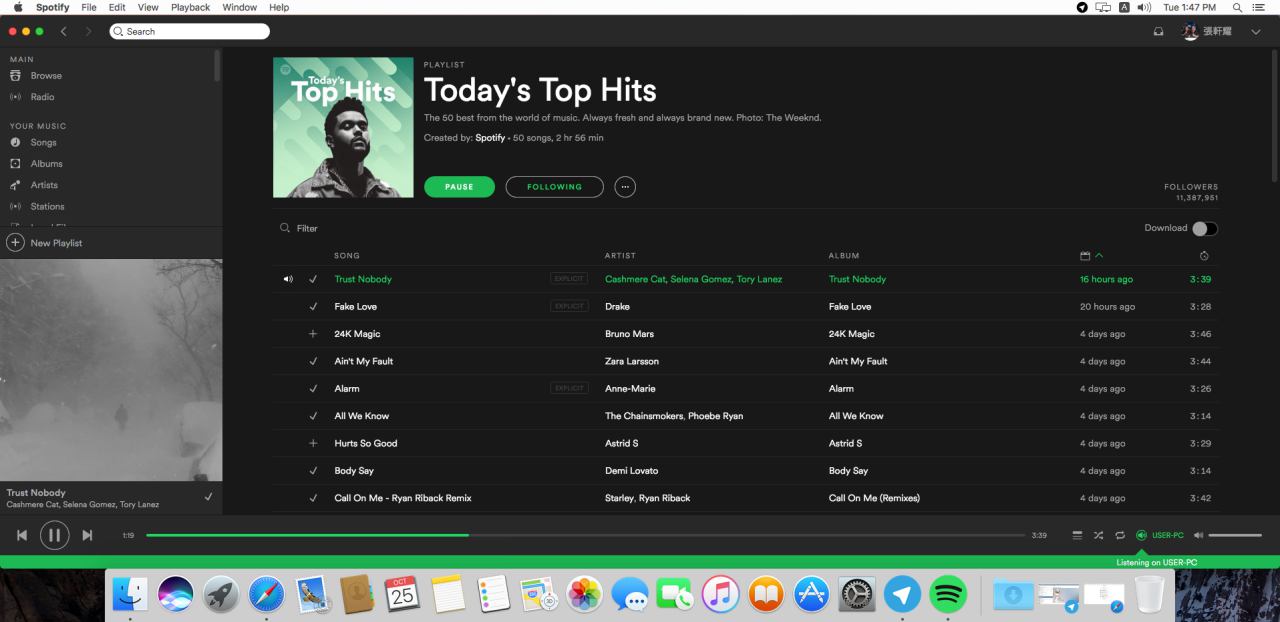Mute the volume speaker icon
This screenshot has height=622, width=1280.
pos(1199,535)
